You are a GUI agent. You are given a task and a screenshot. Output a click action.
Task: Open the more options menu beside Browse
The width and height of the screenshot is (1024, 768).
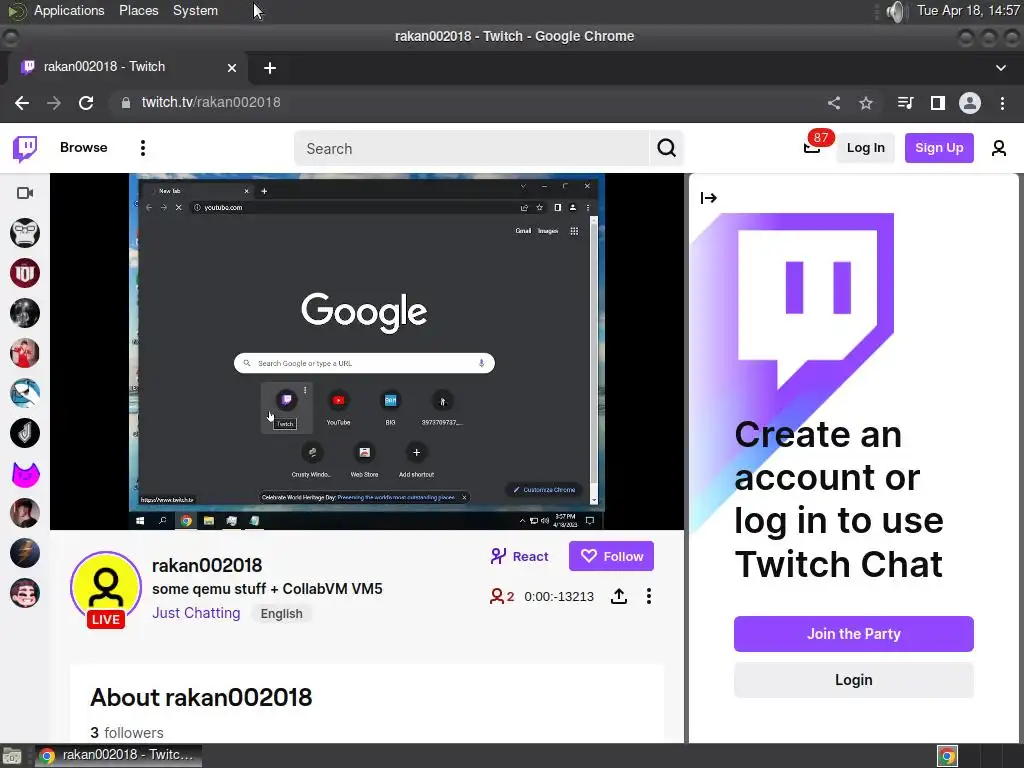(x=142, y=148)
